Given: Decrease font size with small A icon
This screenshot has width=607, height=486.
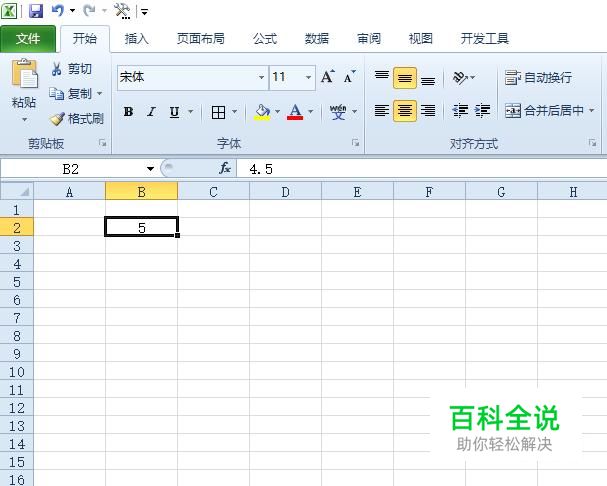Looking at the screenshot, I should (349, 77).
